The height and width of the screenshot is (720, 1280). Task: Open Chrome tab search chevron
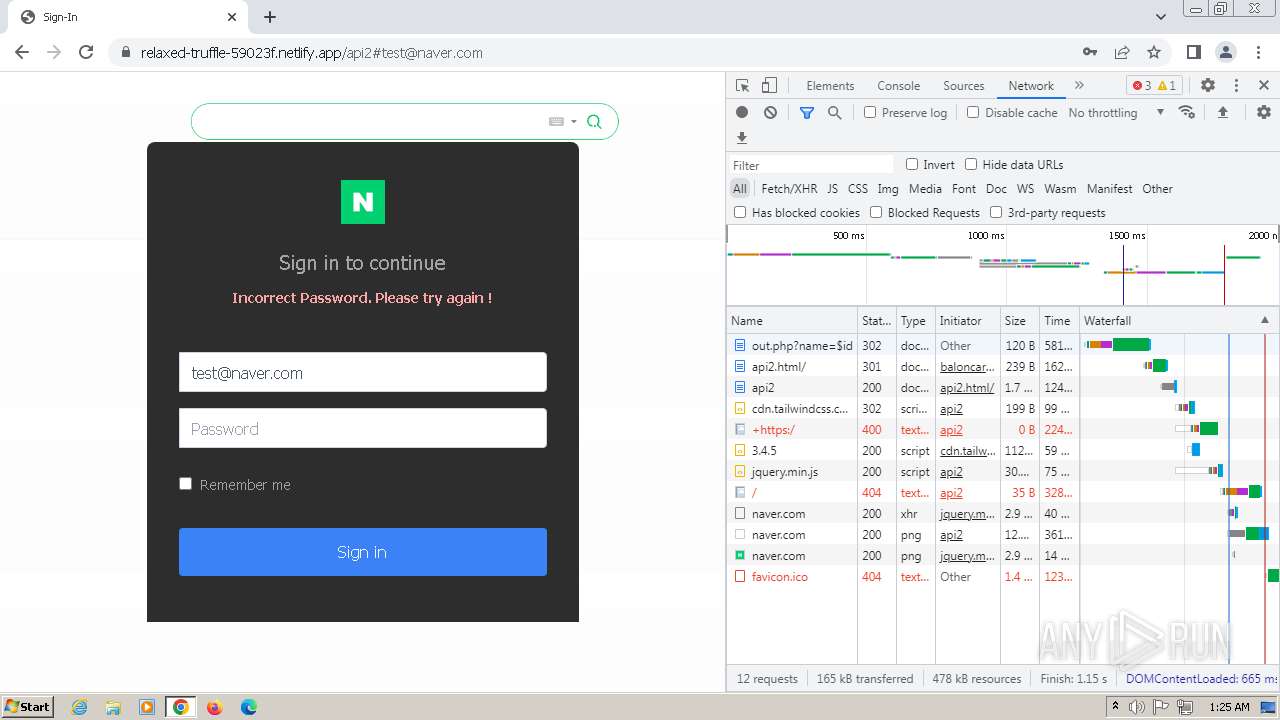pyautogui.click(x=1160, y=17)
